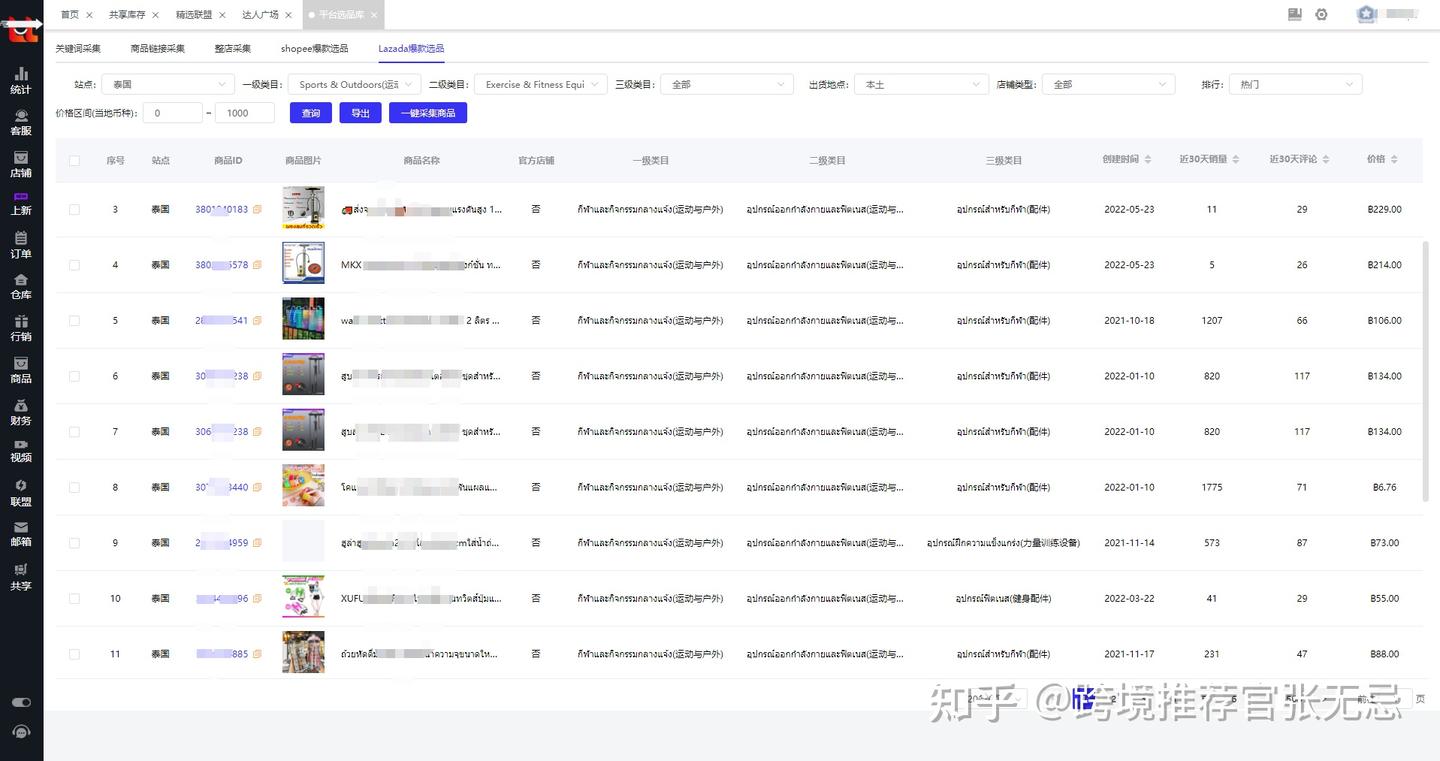The image size is (1440, 761).
Task: Click the 一键采集商品 collect button
Action: click(x=427, y=113)
